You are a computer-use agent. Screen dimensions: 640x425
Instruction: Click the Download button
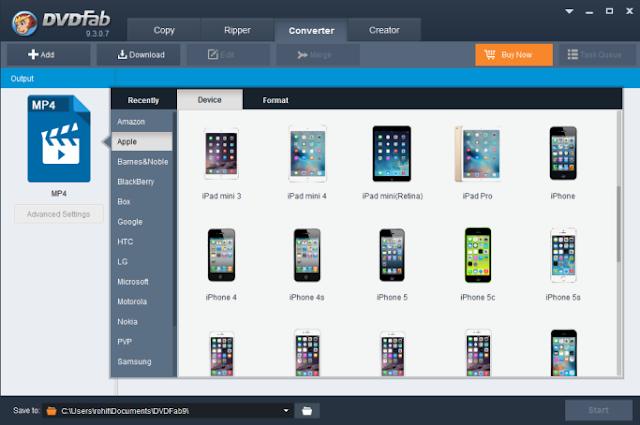[x=138, y=55]
